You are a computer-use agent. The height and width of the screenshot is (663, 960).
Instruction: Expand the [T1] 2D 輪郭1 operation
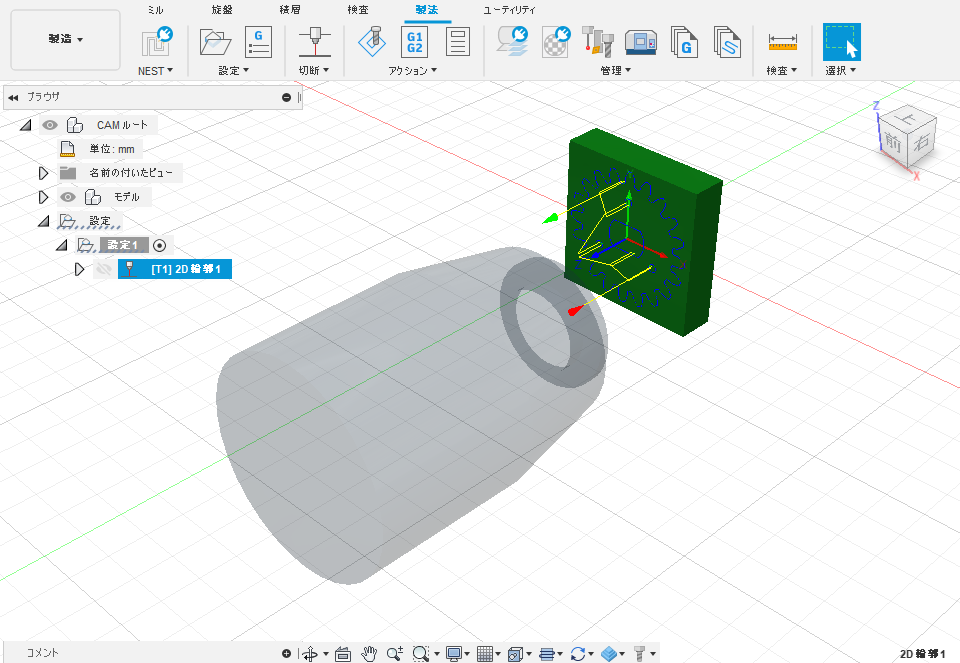[x=79, y=269]
